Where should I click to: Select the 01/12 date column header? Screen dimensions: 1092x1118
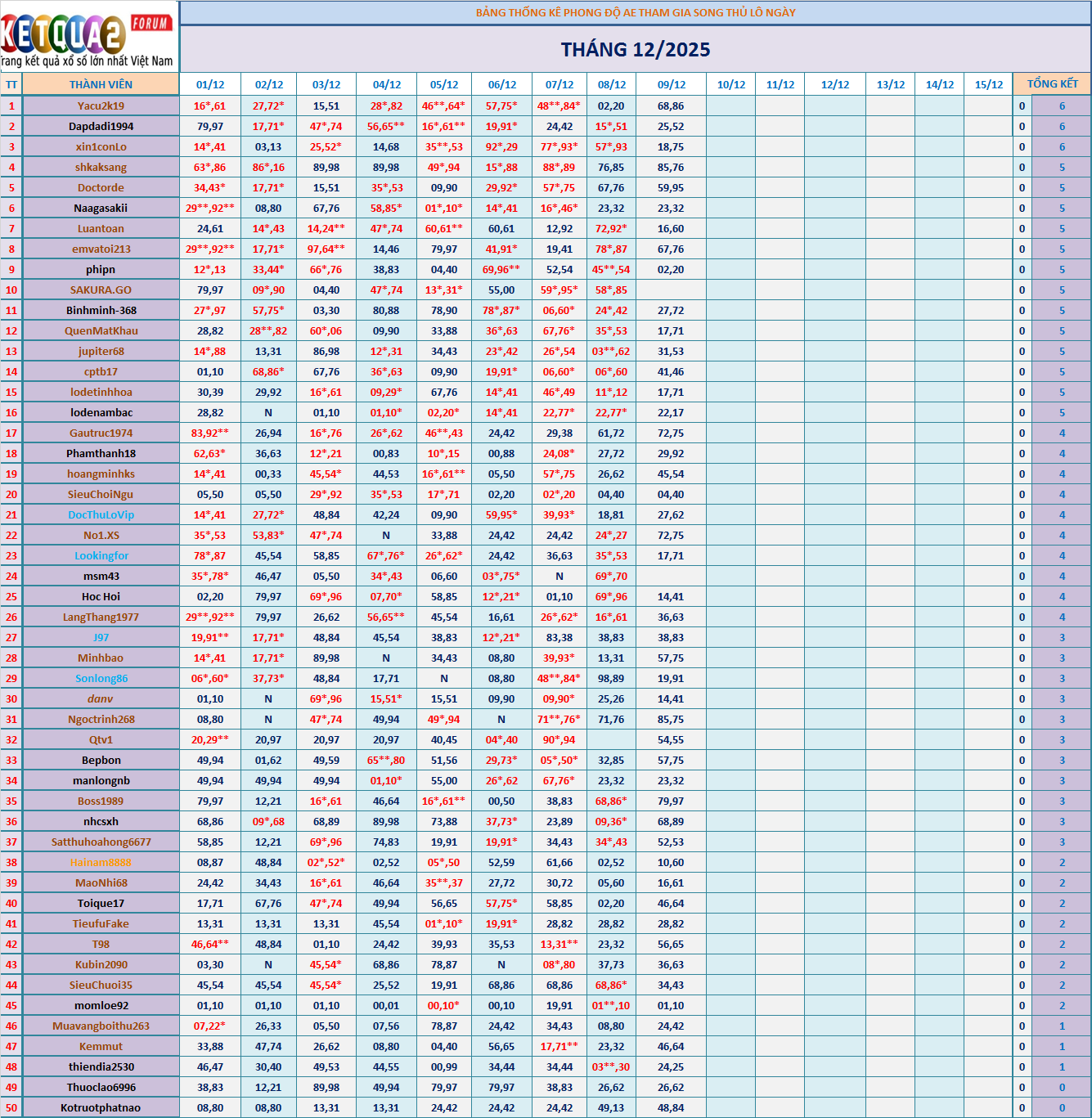[x=210, y=84]
